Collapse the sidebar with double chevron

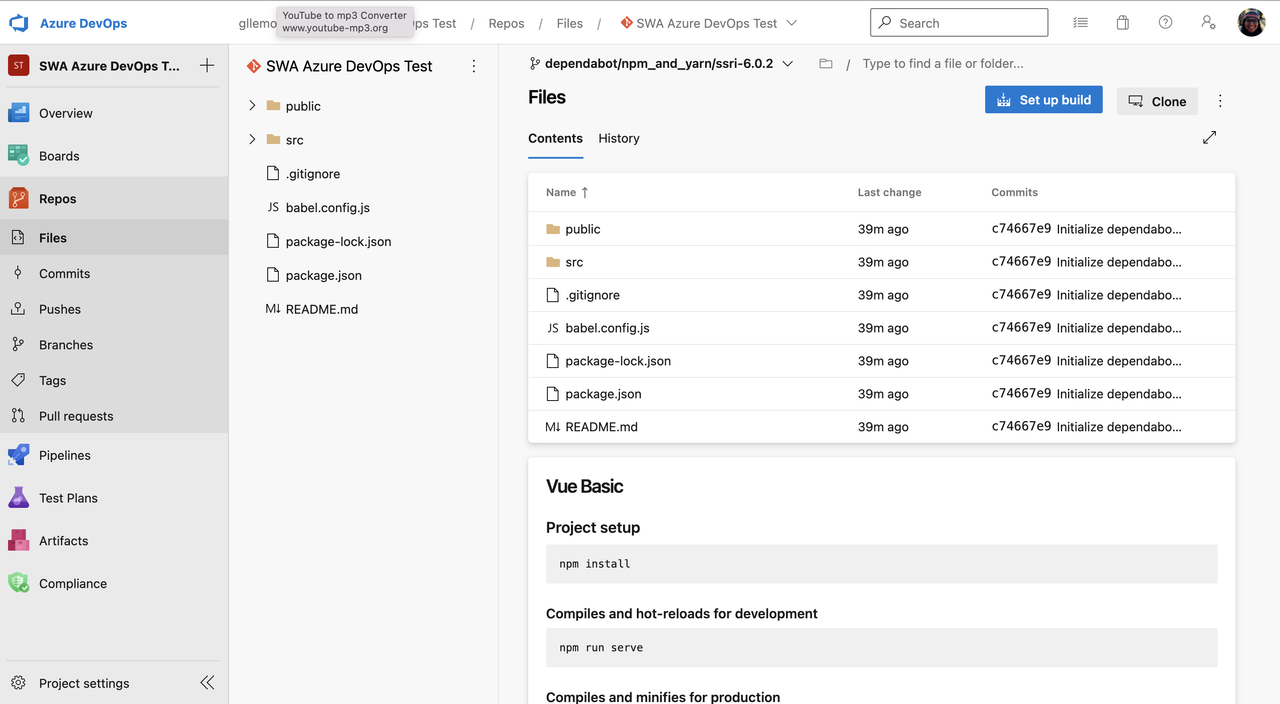[207, 683]
